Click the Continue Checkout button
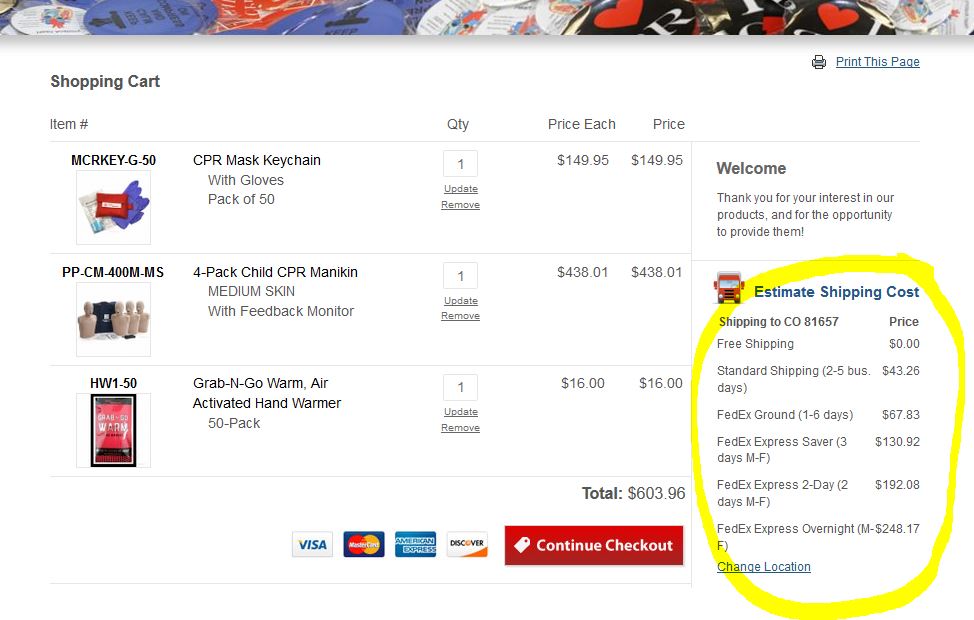Image resolution: width=974 pixels, height=620 pixels. [x=594, y=545]
